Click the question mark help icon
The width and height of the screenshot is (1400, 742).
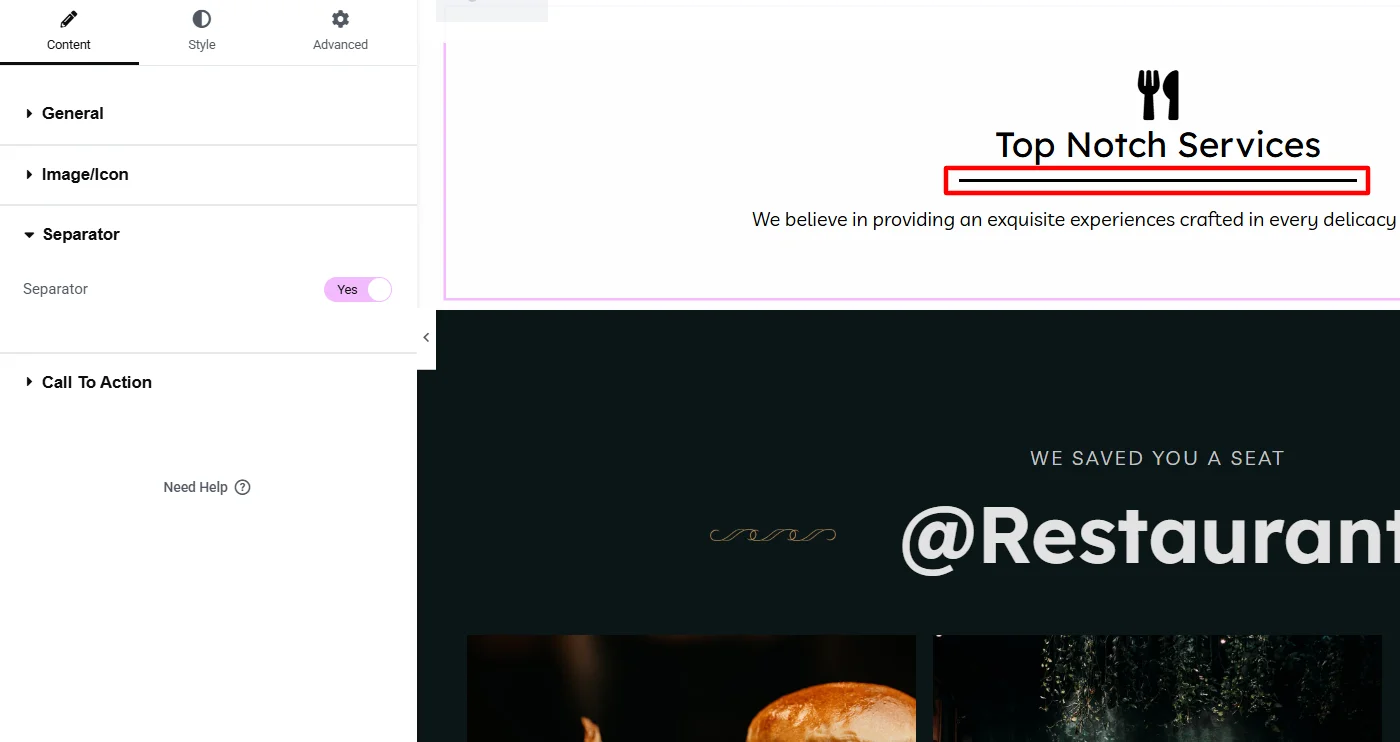(x=242, y=487)
